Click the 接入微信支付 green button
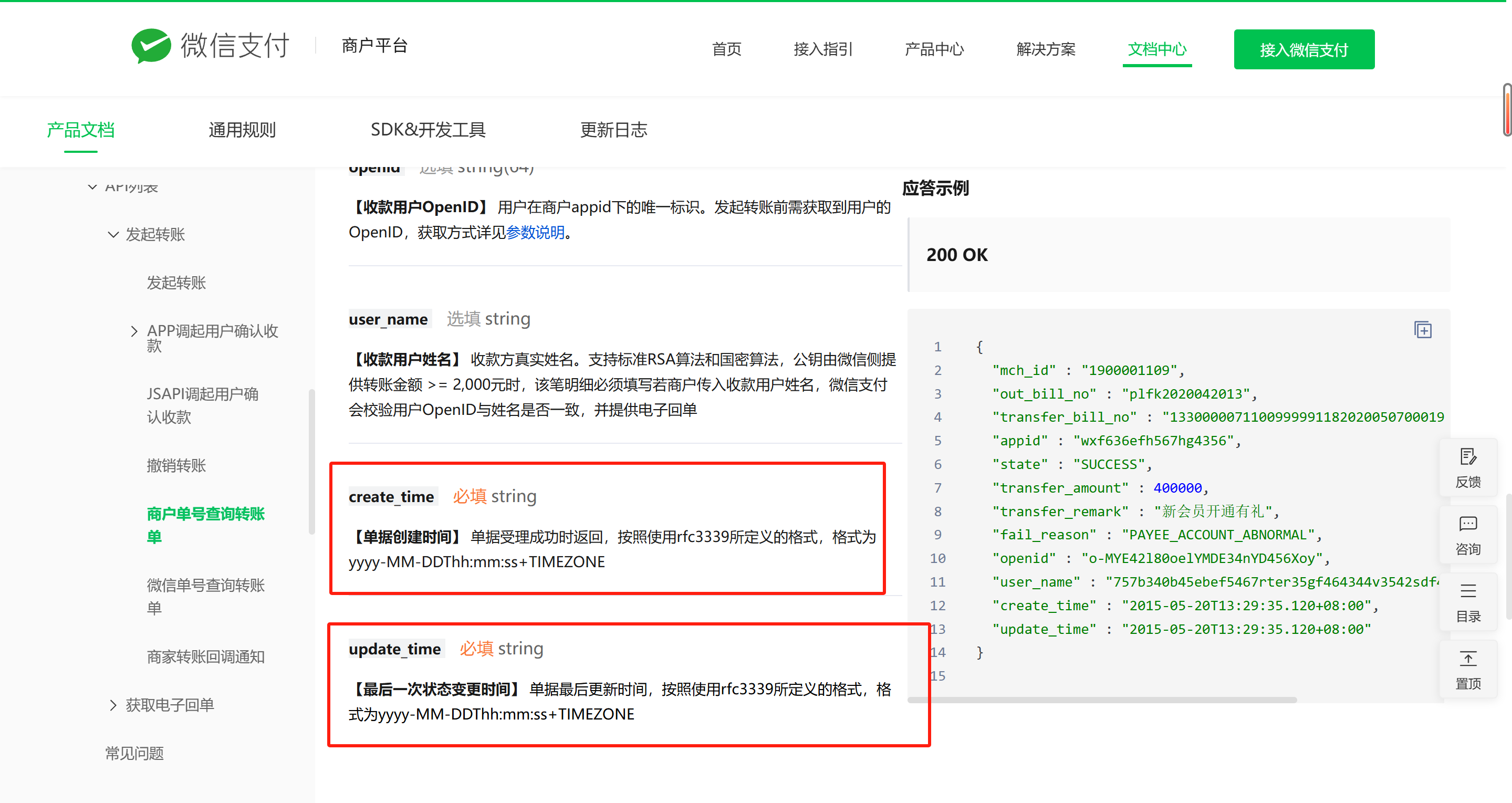 click(x=1304, y=50)
